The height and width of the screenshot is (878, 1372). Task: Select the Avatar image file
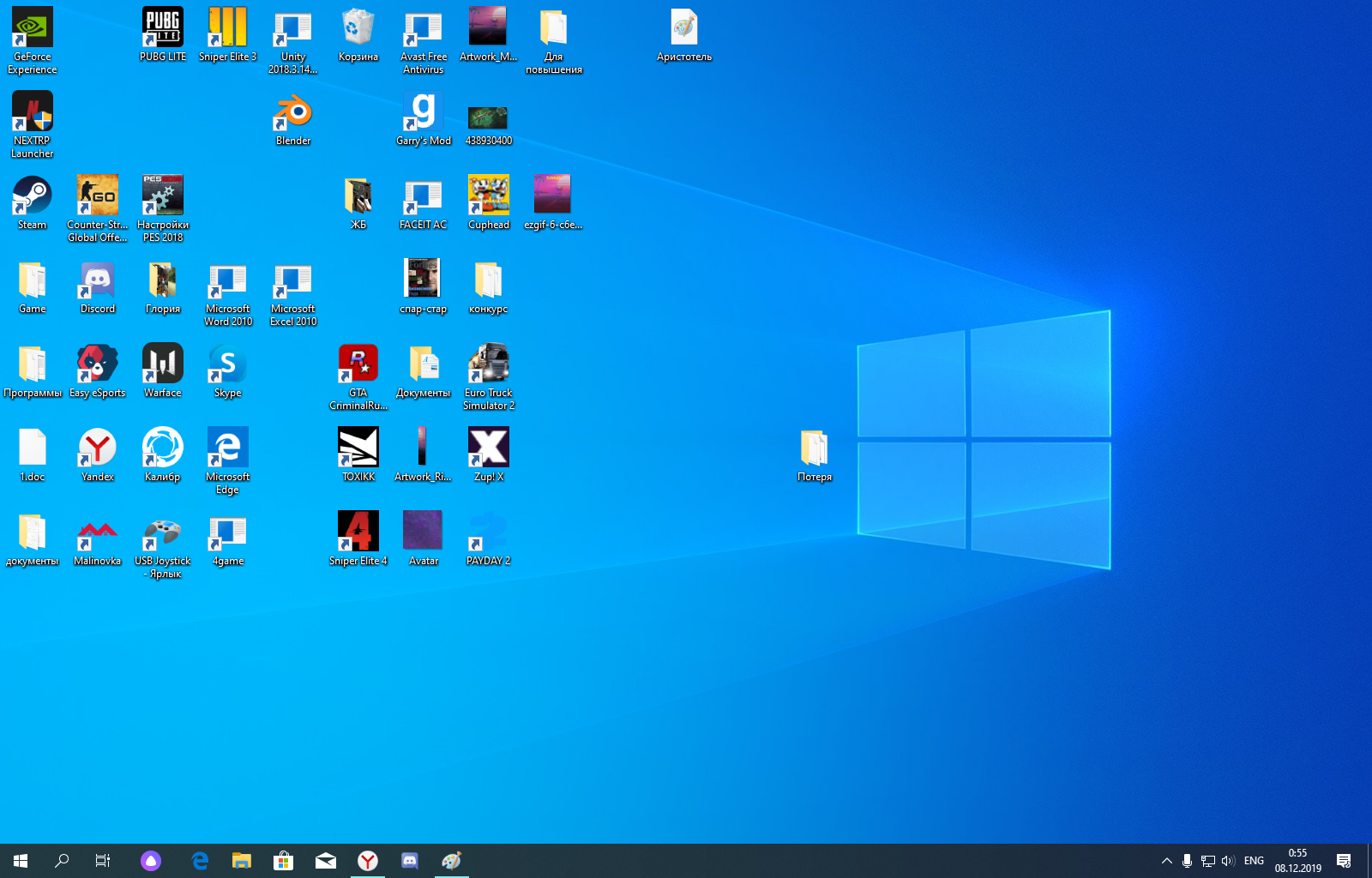pyautogui.click(x=424, y=538)
